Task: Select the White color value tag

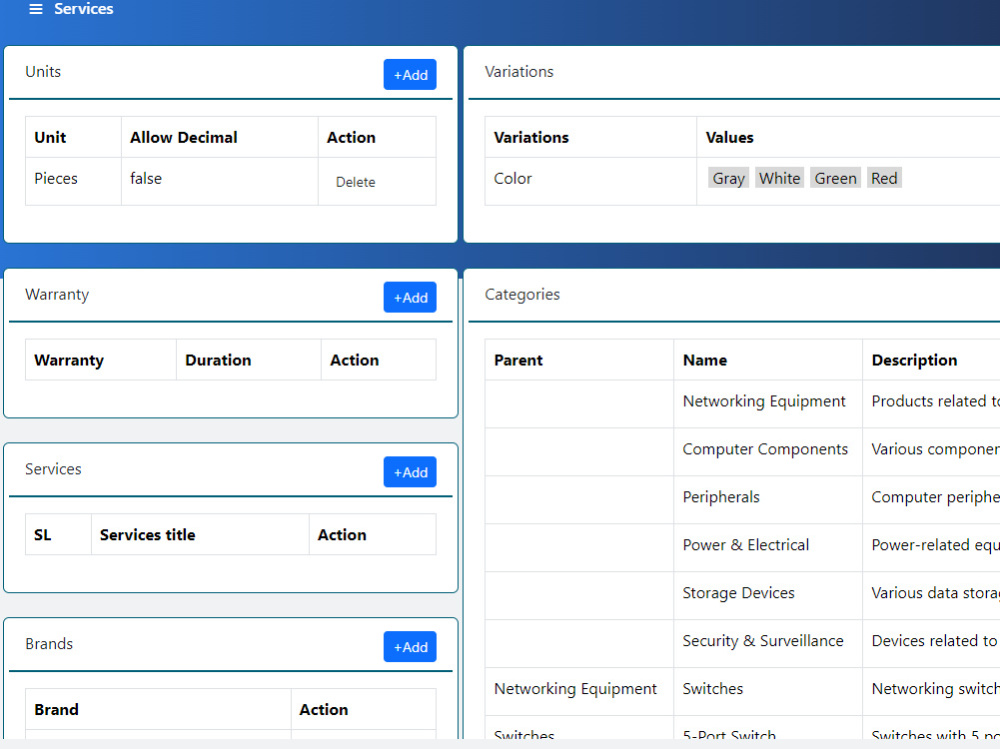Action: point(779,178)
